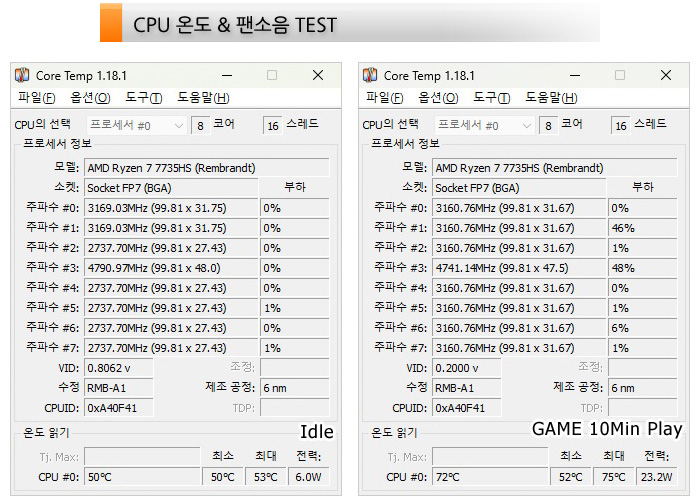Screen dimensions: 700x500
Task: Minimize the right Core Temp window
Action: 574,75
